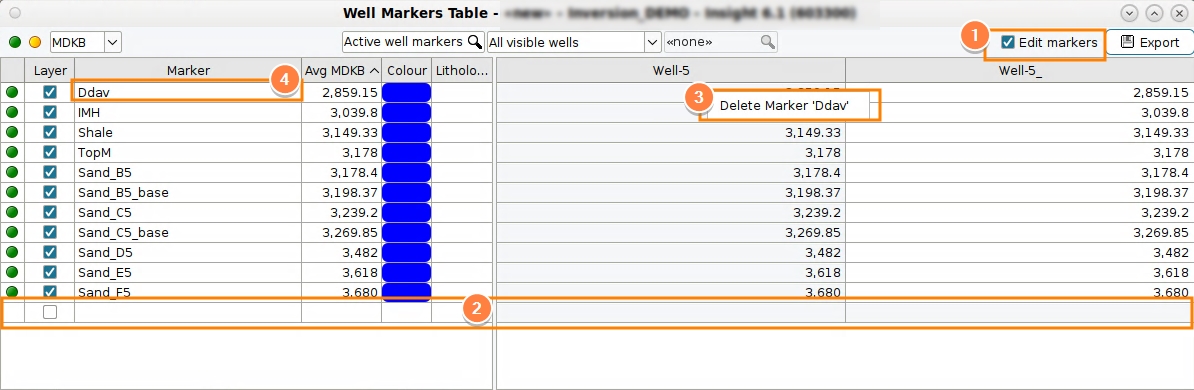Click the green status dot beside Sand_D5
Viewport: 1194px width, 390px height.
click(11, 251)
